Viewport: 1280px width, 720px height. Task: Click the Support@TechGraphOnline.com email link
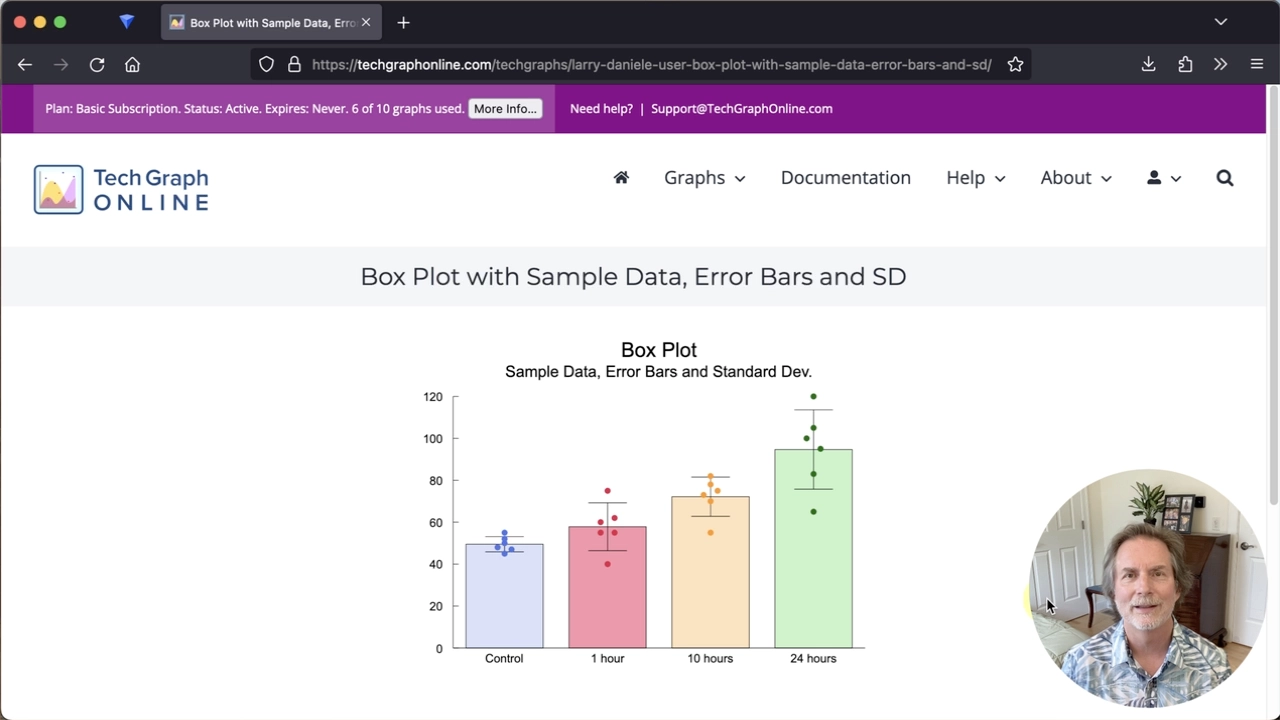(x=741, y=109)
